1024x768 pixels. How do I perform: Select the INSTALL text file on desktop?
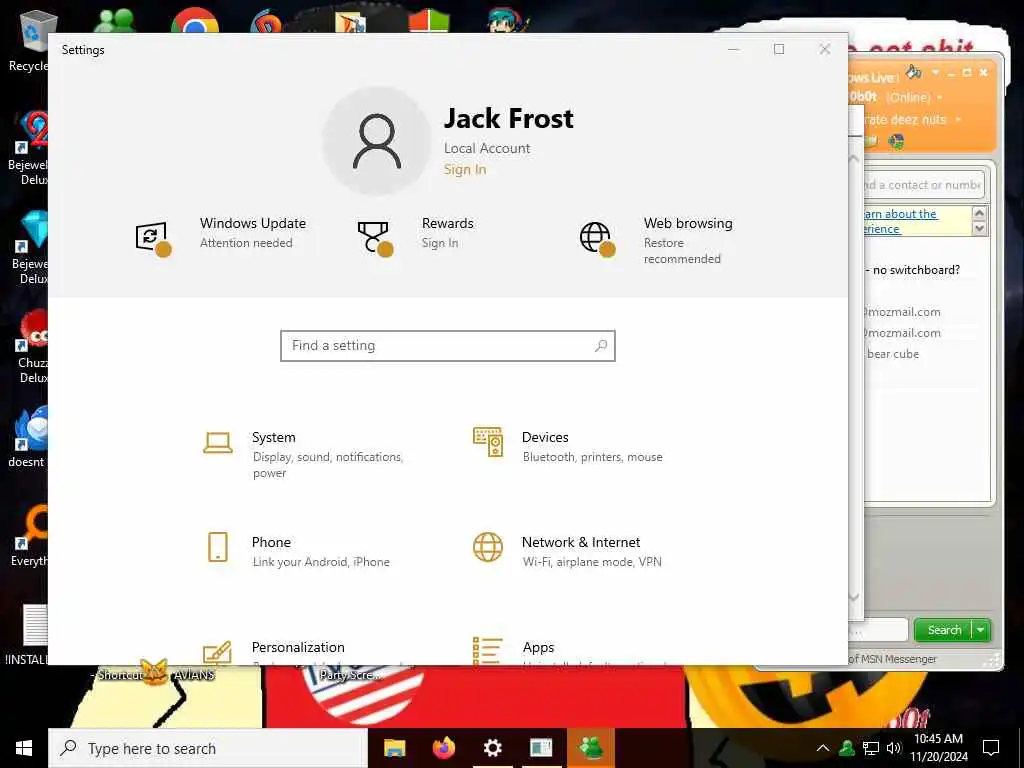[27, 635]
